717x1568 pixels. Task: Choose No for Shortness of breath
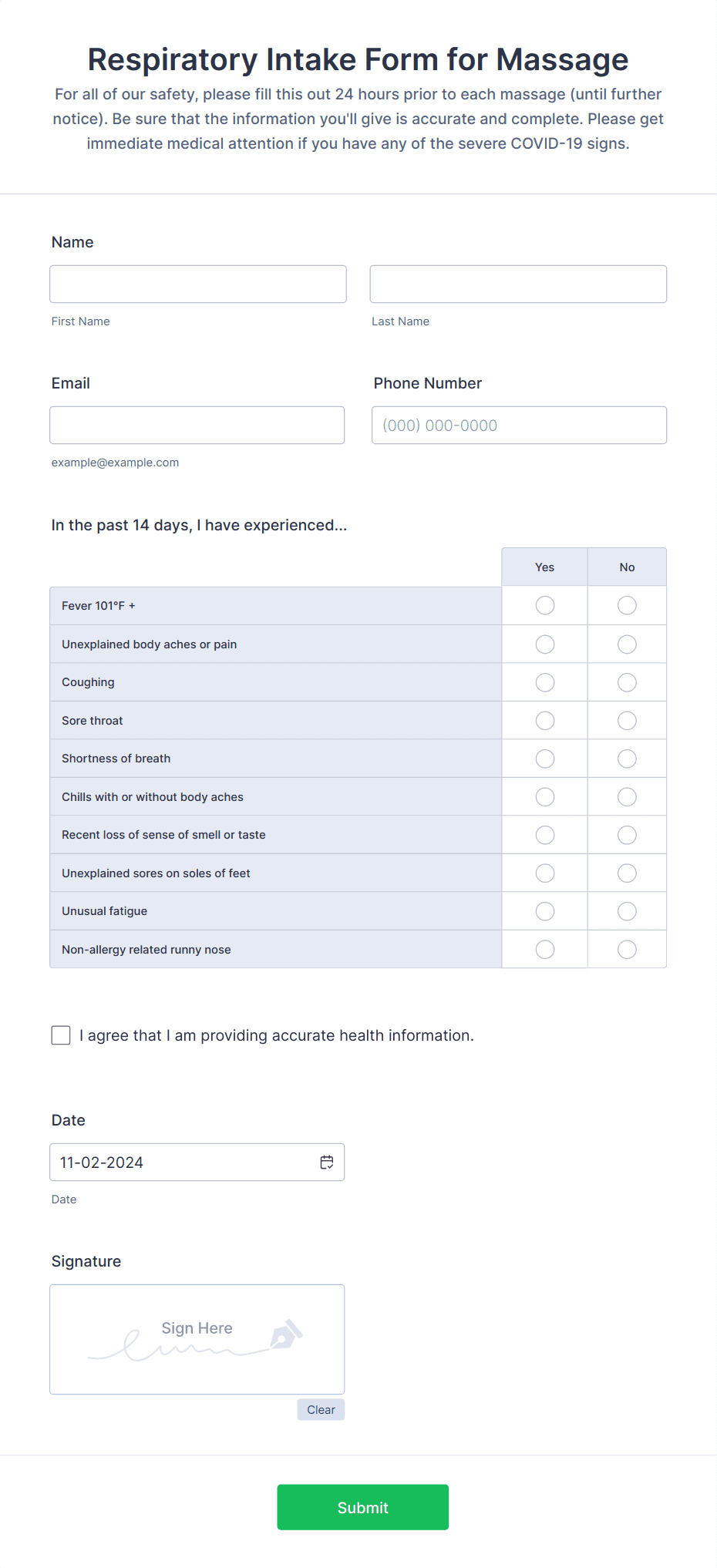(x=627, y=759)
